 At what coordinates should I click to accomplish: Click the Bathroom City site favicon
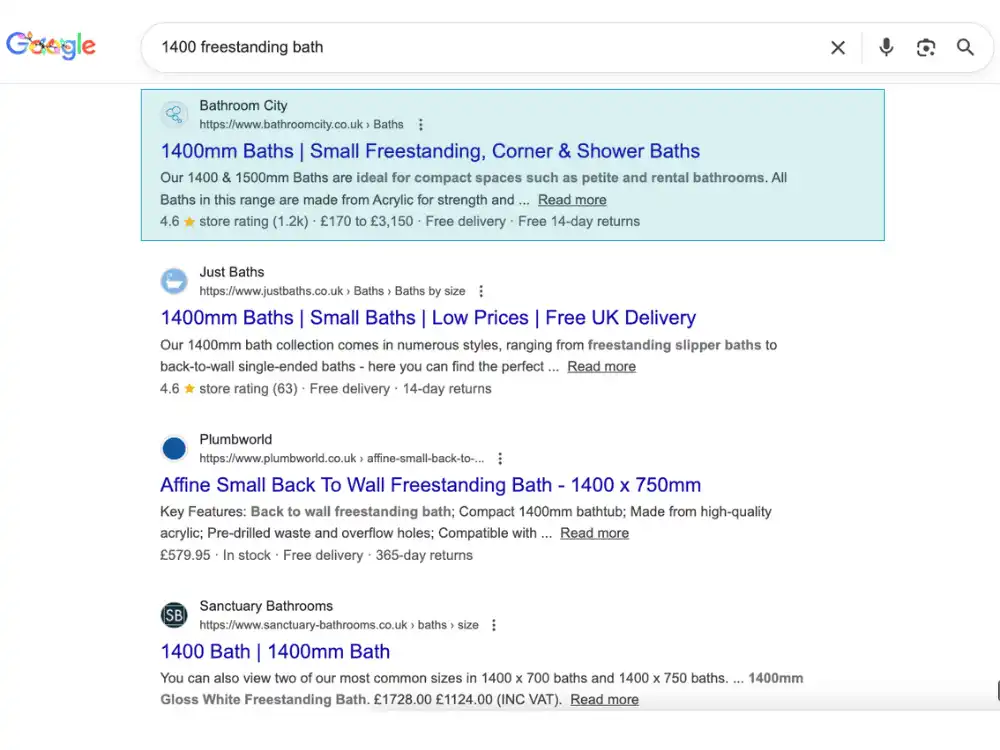pyautogui.click(x=174, y=114)
